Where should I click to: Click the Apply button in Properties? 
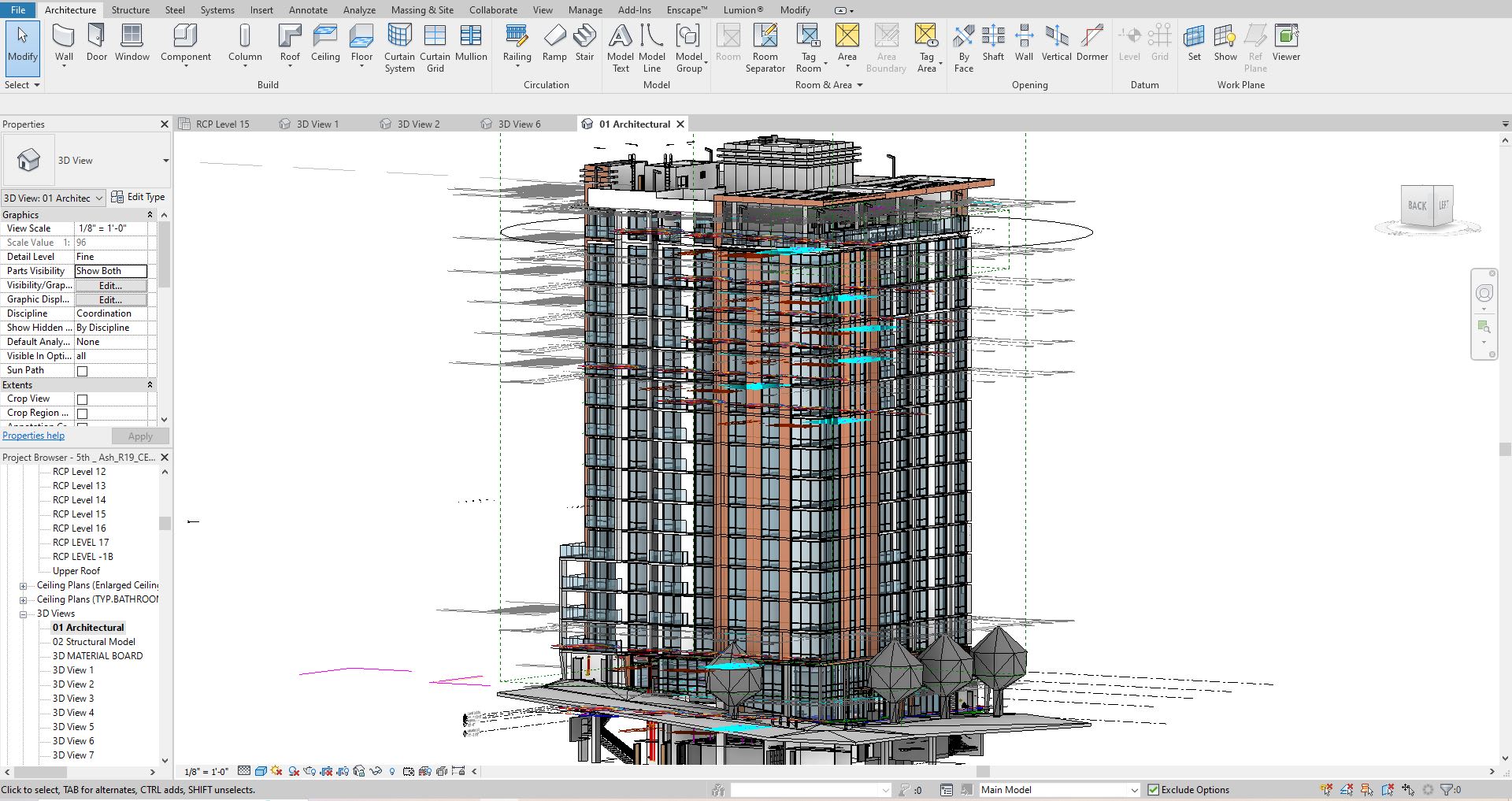point(140,436)
